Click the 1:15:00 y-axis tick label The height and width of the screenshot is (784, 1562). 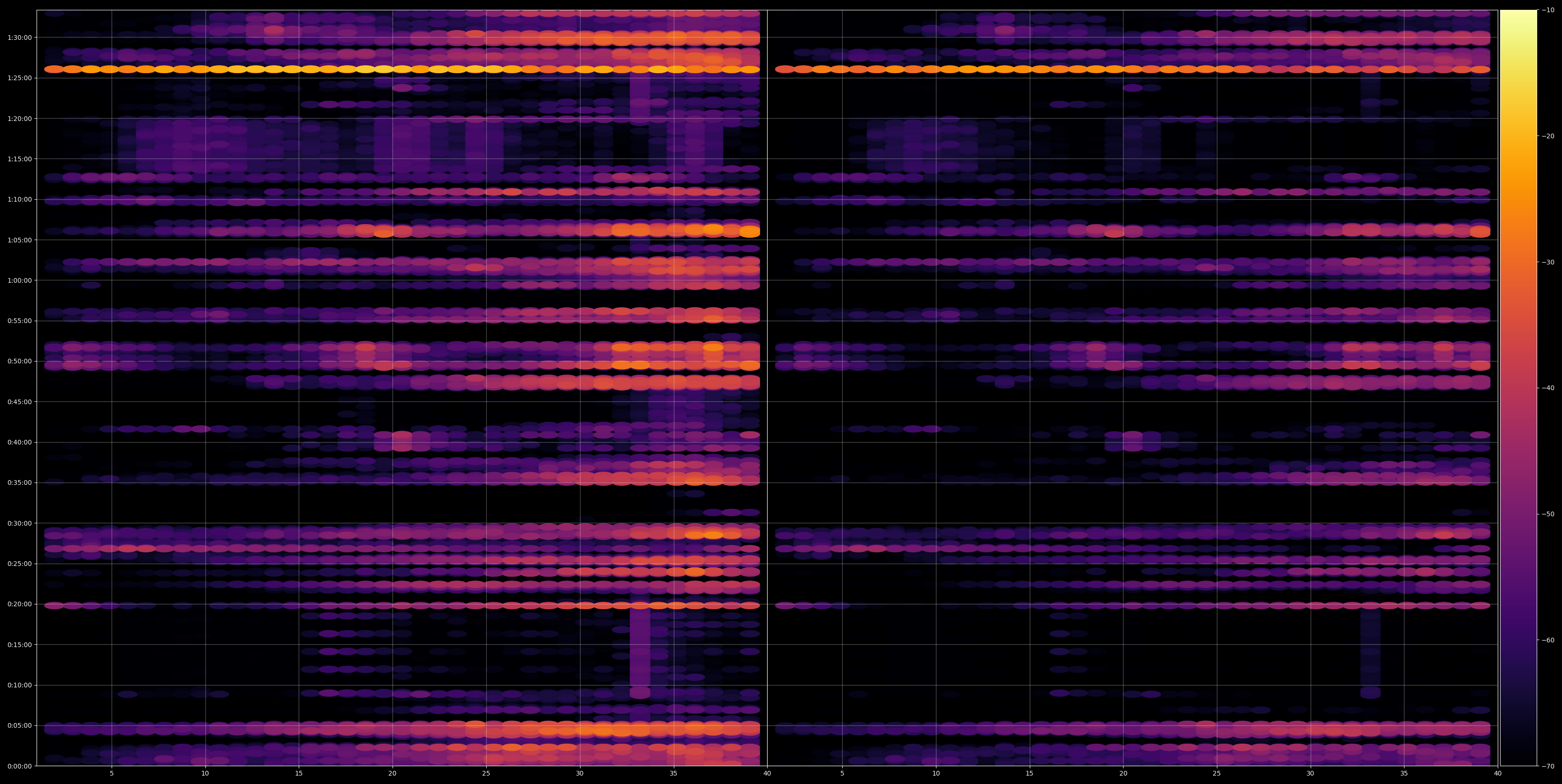pyautogui.click(x=19, y=159)
